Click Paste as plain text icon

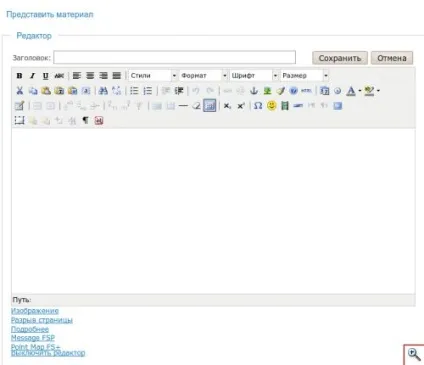59,91
